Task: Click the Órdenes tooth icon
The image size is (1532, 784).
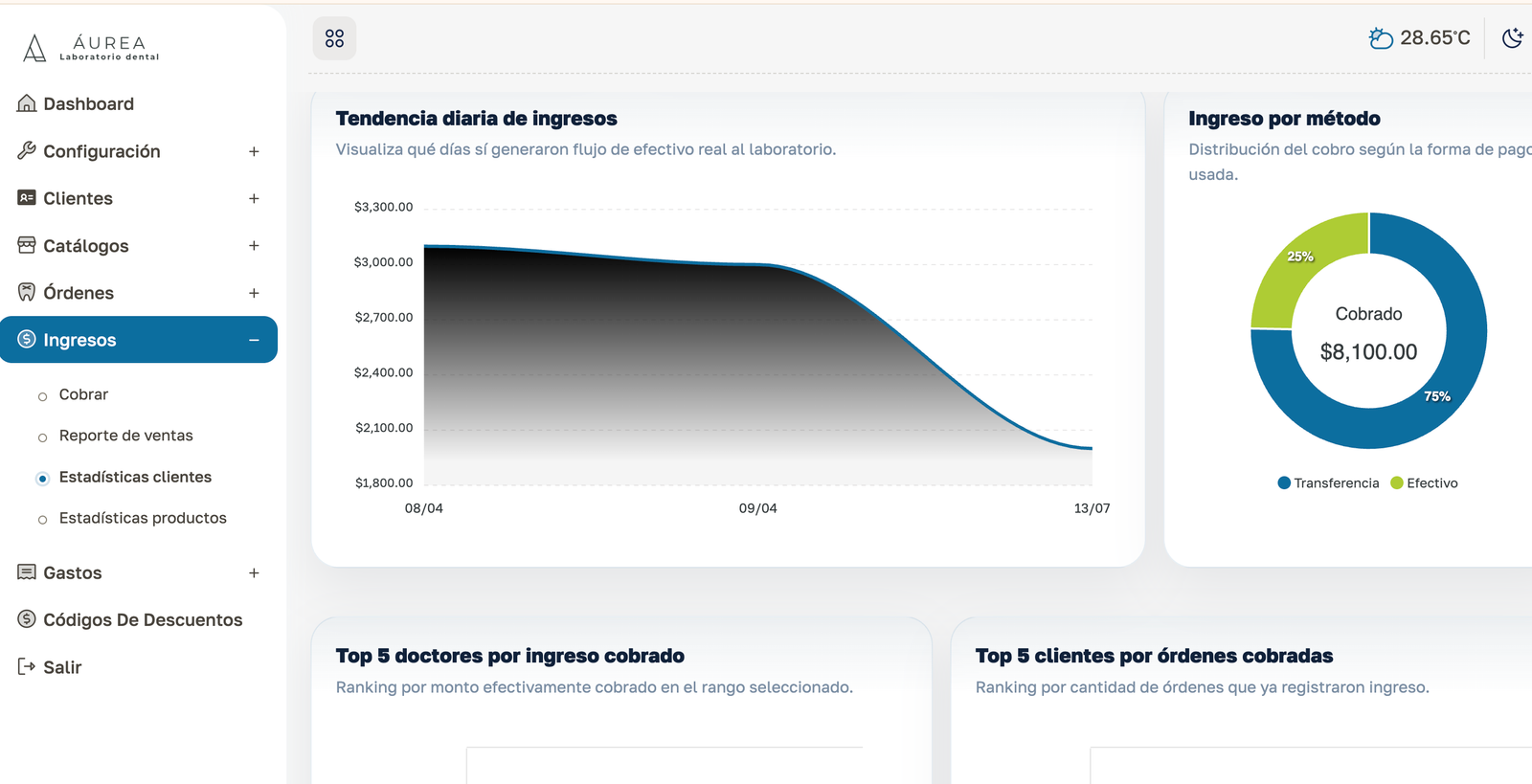Action: (27, 292)
